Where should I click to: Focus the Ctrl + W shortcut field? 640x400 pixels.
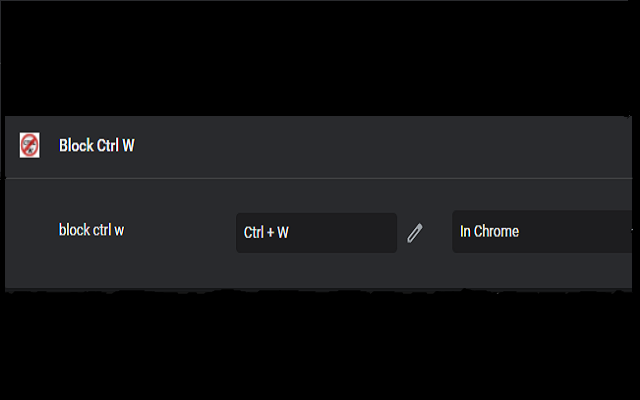pyautogui.click(x=316, y=233)
